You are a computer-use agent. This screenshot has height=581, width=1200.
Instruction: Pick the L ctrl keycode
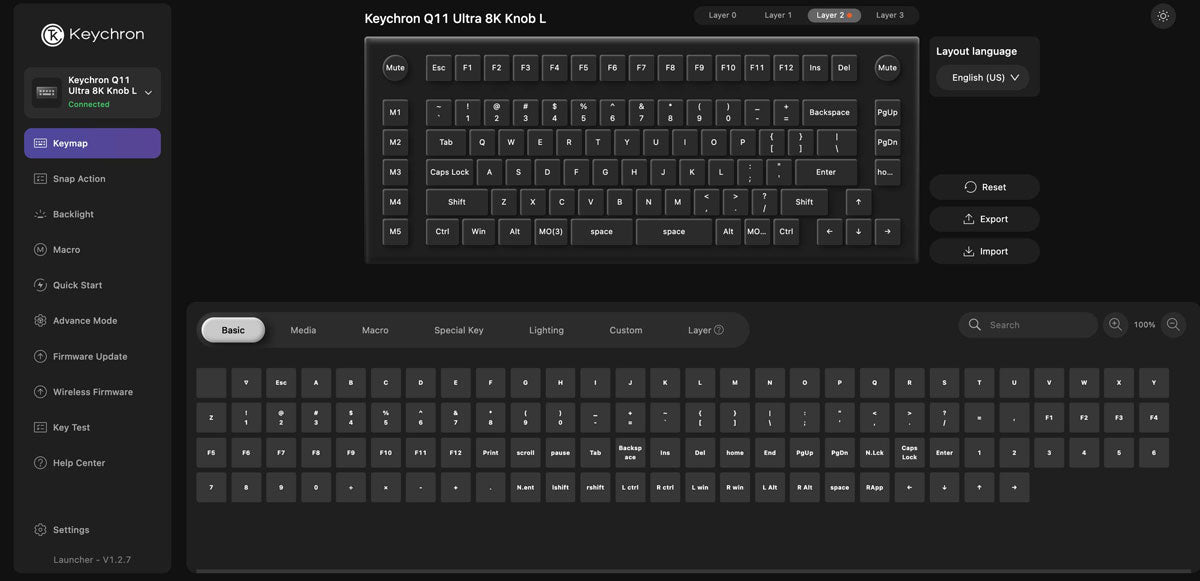tap(630, 487)
